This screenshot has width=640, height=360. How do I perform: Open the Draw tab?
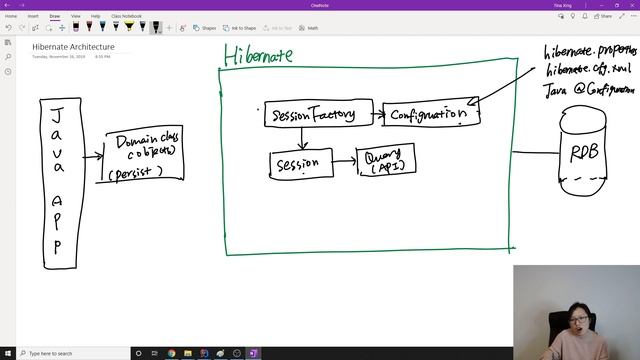(55, 16)
